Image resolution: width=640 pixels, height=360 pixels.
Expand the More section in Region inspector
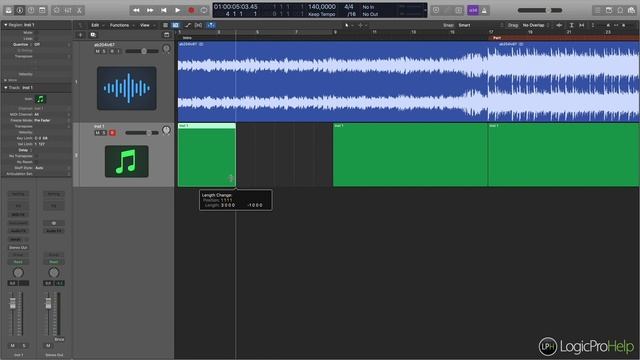click(5, 80)
